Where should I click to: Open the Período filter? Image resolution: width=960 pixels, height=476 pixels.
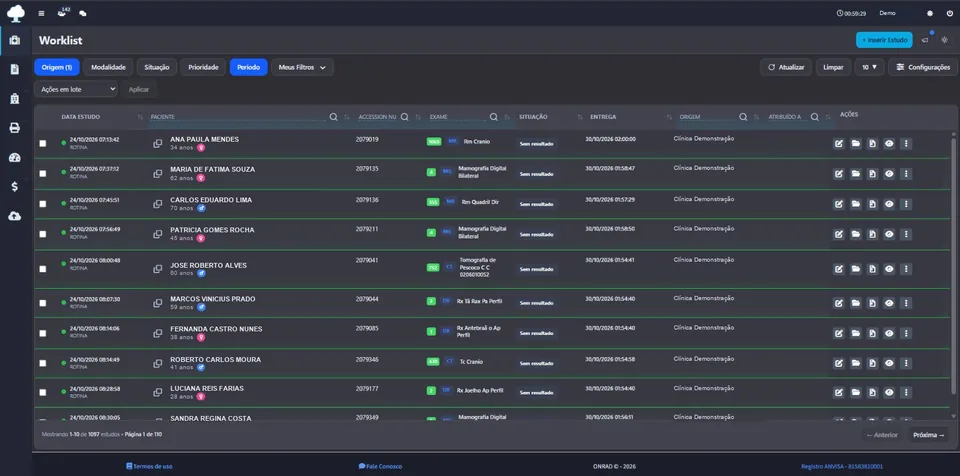pyautogui.click(x=249, y=67)
